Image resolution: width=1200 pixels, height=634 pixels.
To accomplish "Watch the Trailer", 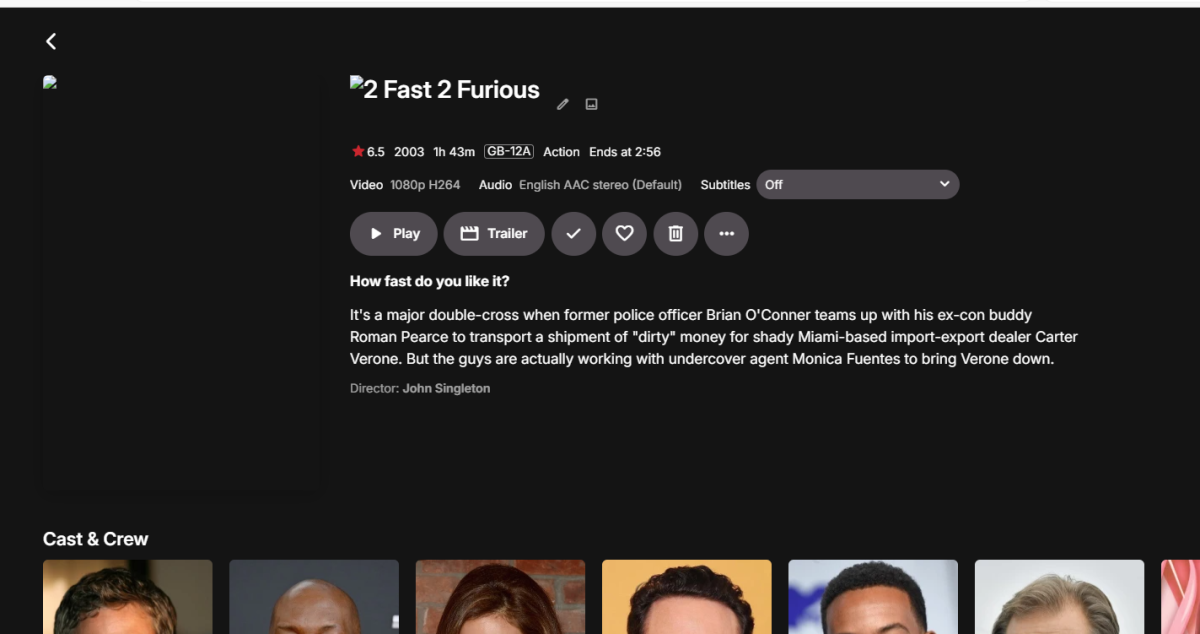I will (494, 234).
